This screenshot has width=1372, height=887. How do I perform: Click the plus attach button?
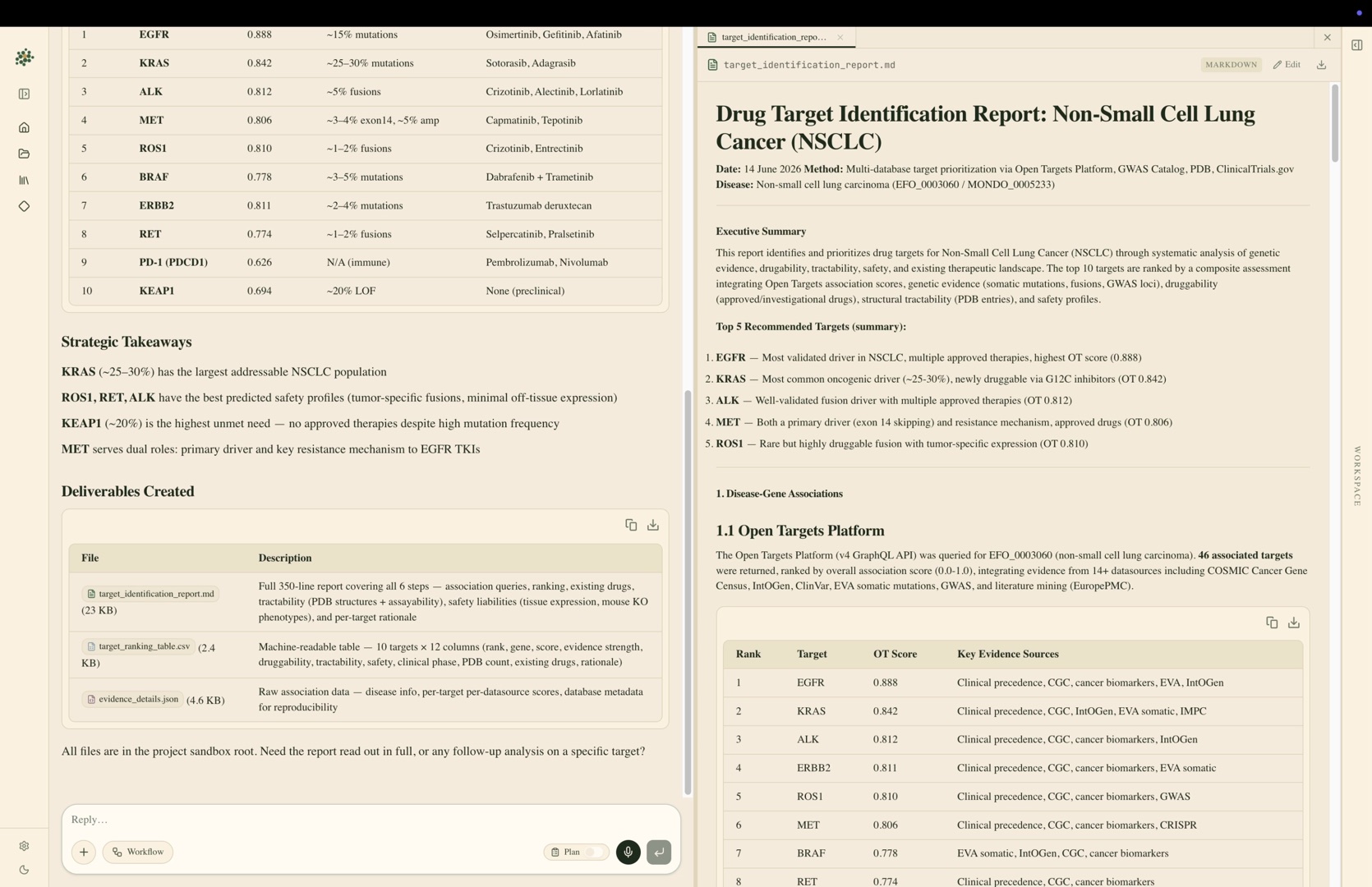[x=84, y=852]
